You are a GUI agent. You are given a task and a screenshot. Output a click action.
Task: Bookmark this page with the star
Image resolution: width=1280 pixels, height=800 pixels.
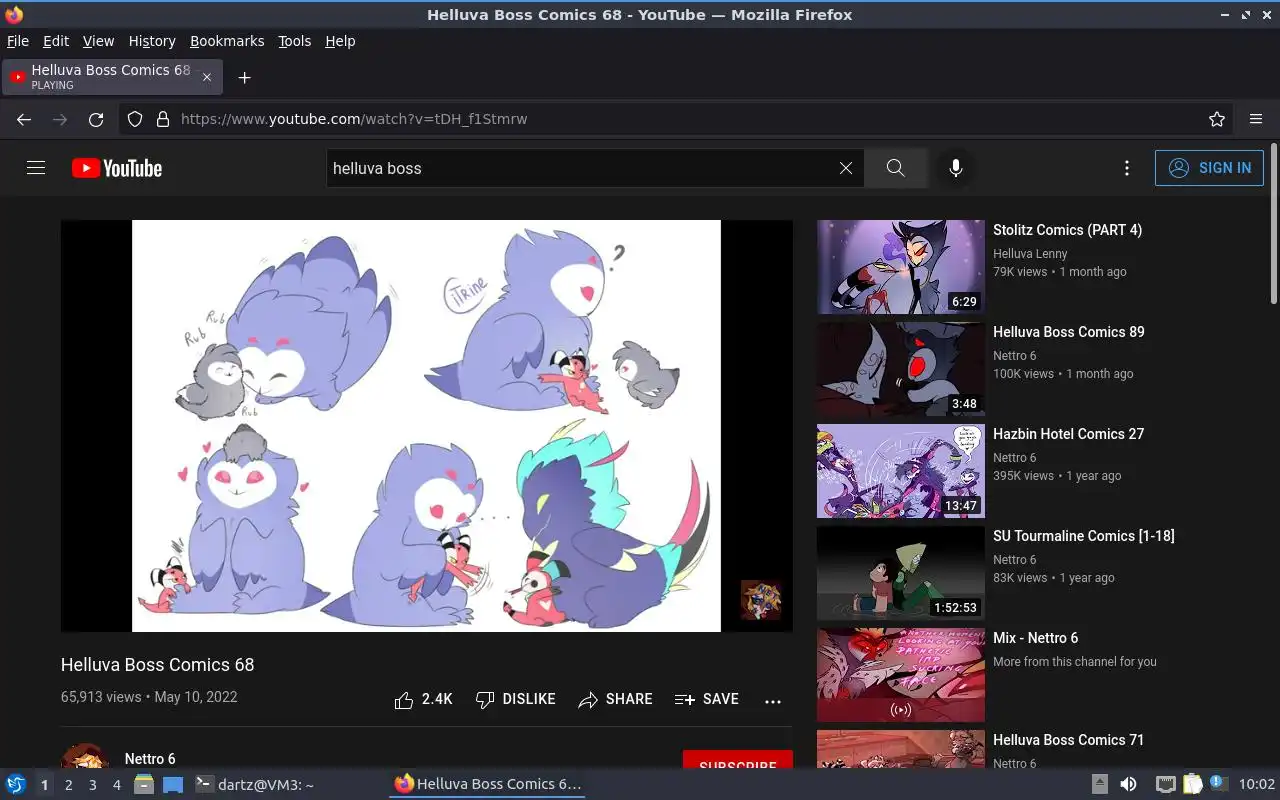[x=1217, y=119]
